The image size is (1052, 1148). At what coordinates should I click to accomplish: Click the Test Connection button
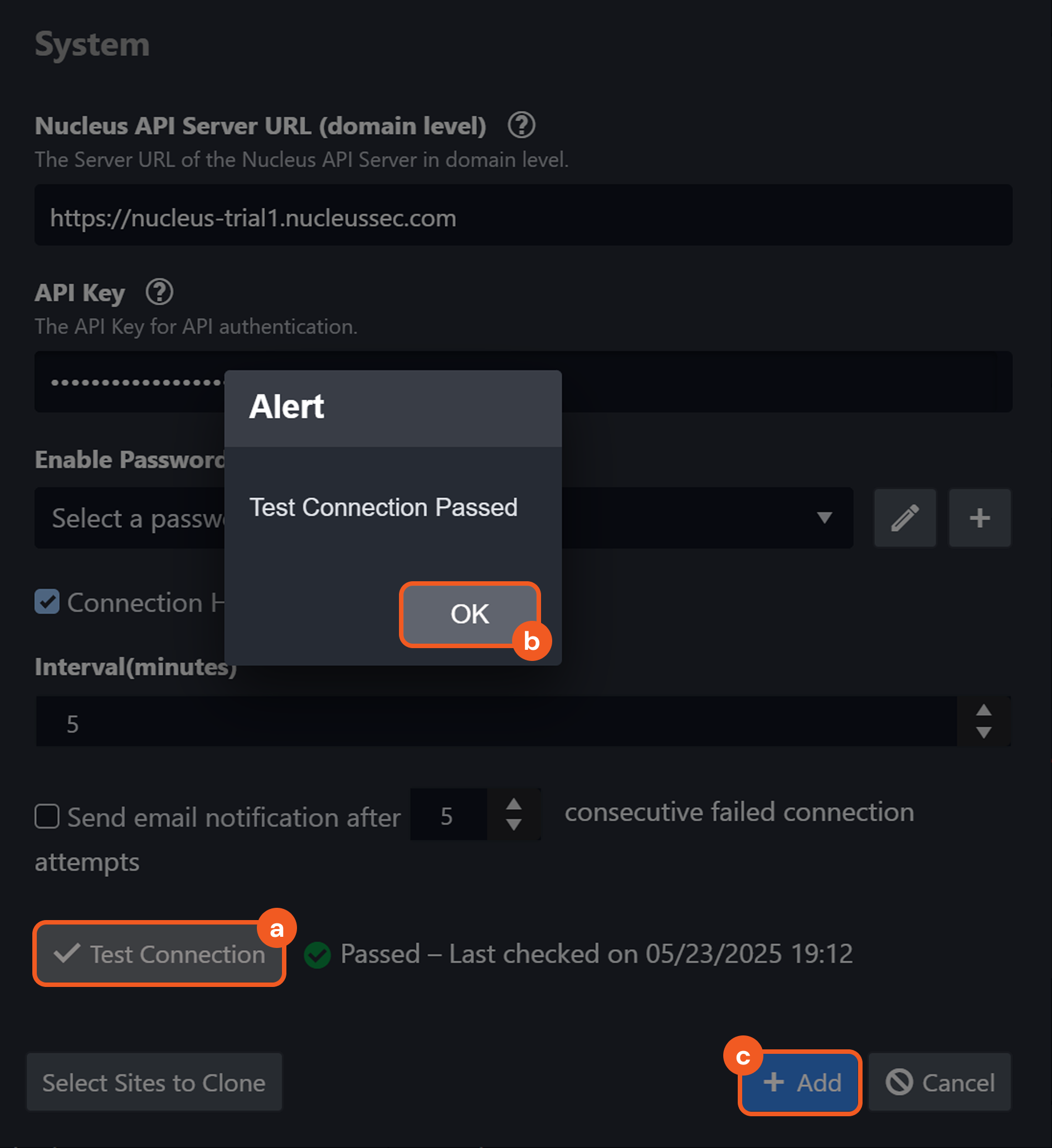pos(159,954)
